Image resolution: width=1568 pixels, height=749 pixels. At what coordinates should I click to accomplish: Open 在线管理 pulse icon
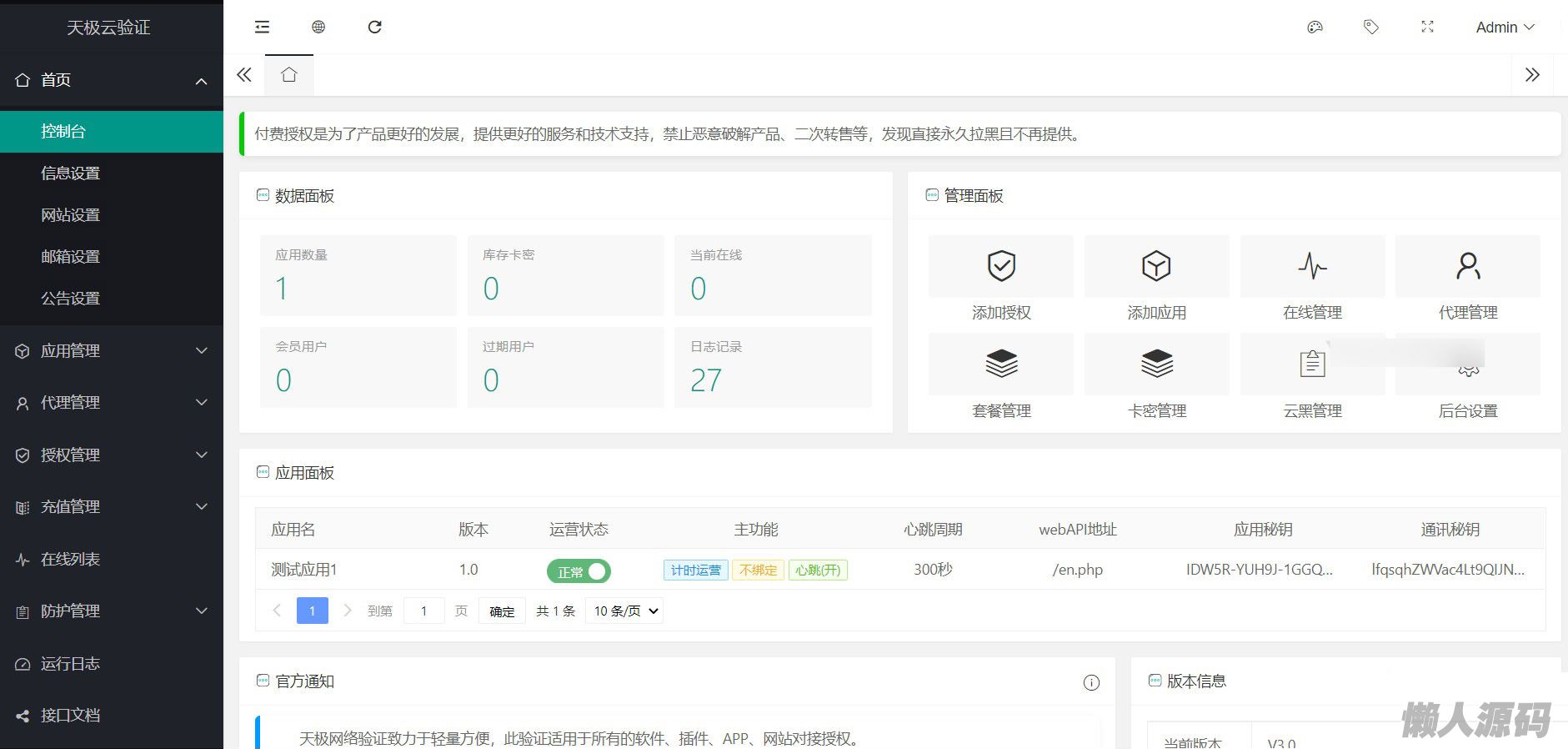[1312, 266]
